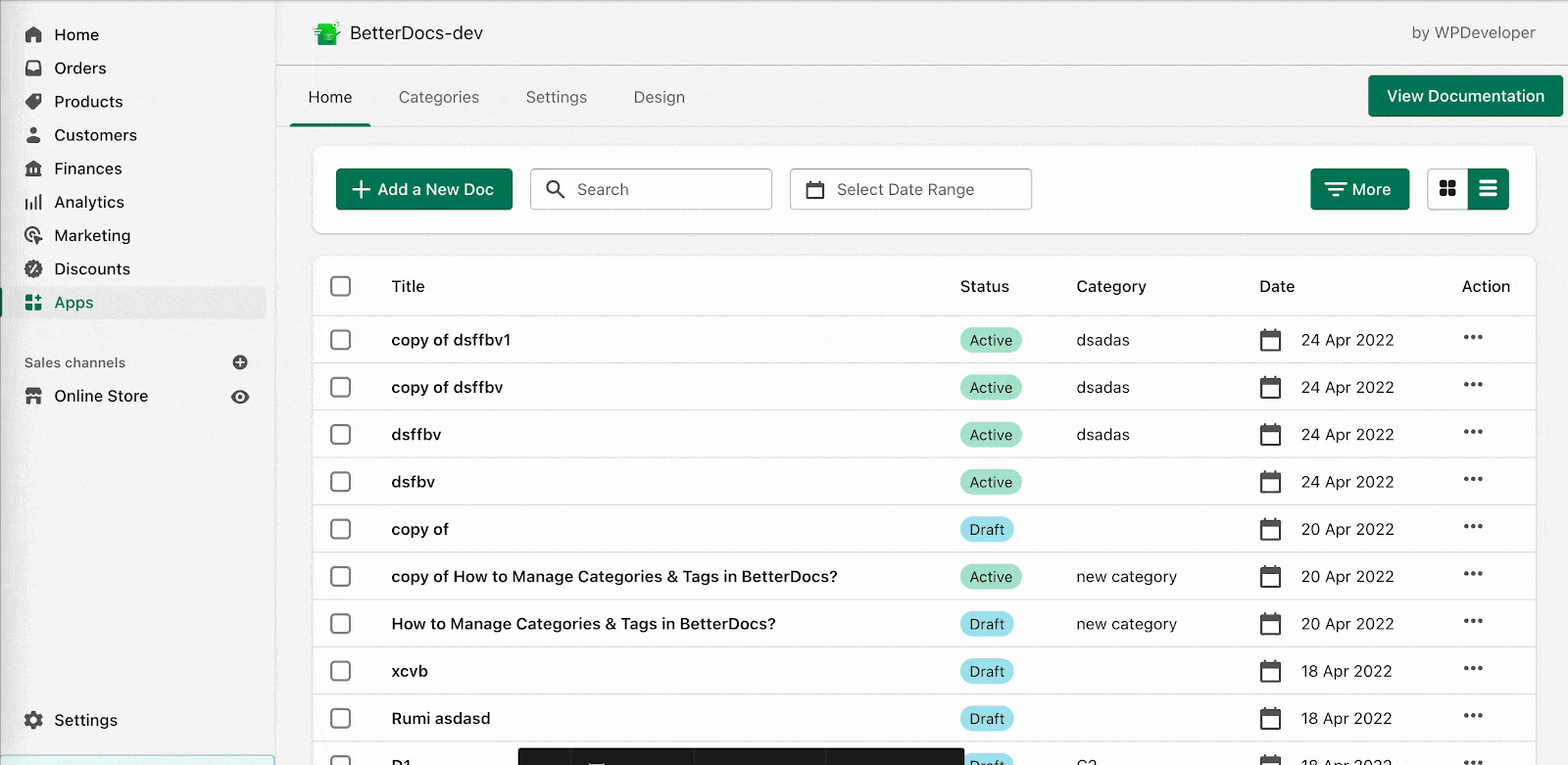The height and width of the screenshot is (765, 1568).
Task: Select Apps in the sidebar
Action: [73, 303]
